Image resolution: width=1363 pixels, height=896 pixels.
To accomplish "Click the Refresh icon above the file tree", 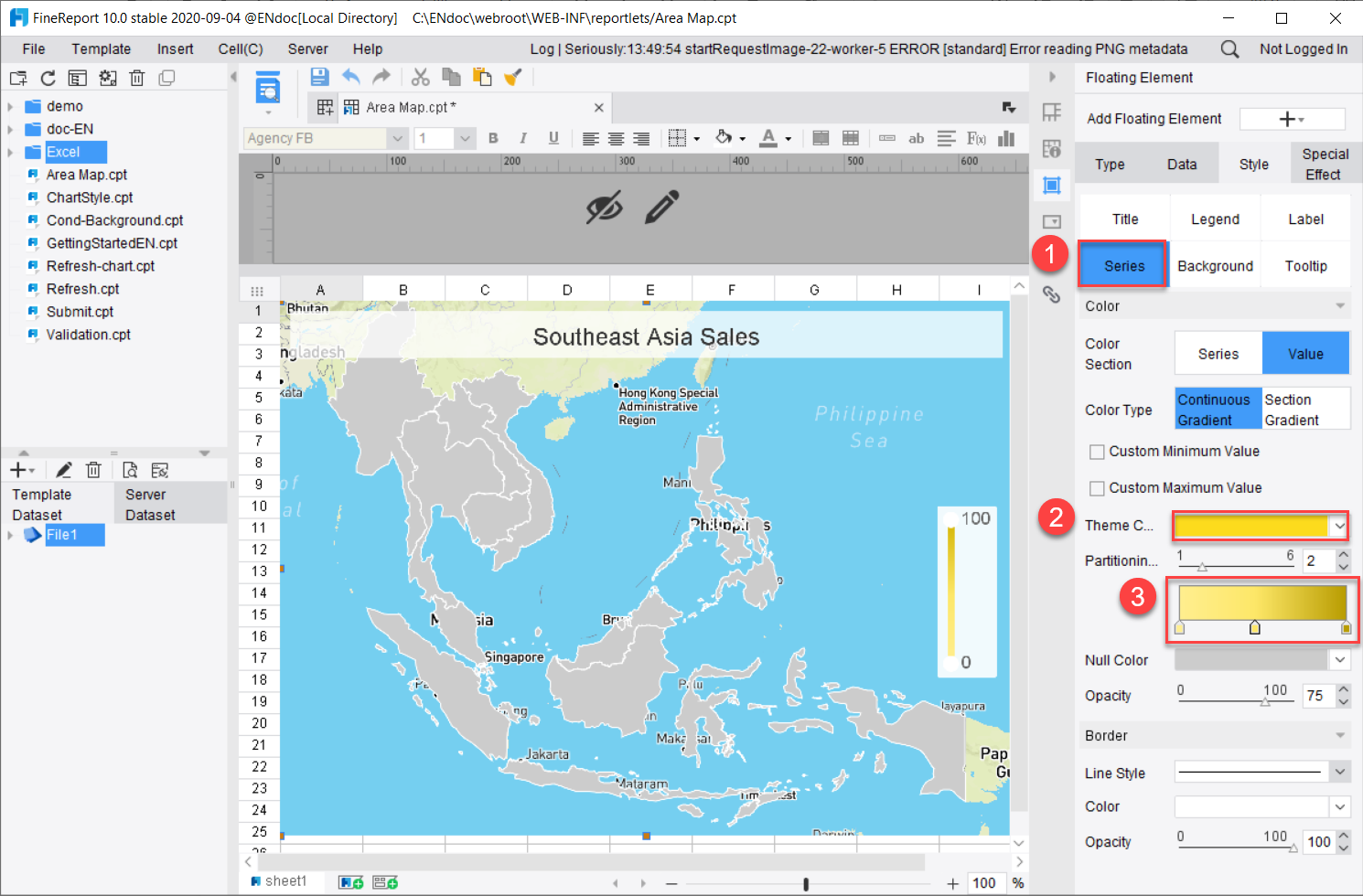I will pos(48,78).
